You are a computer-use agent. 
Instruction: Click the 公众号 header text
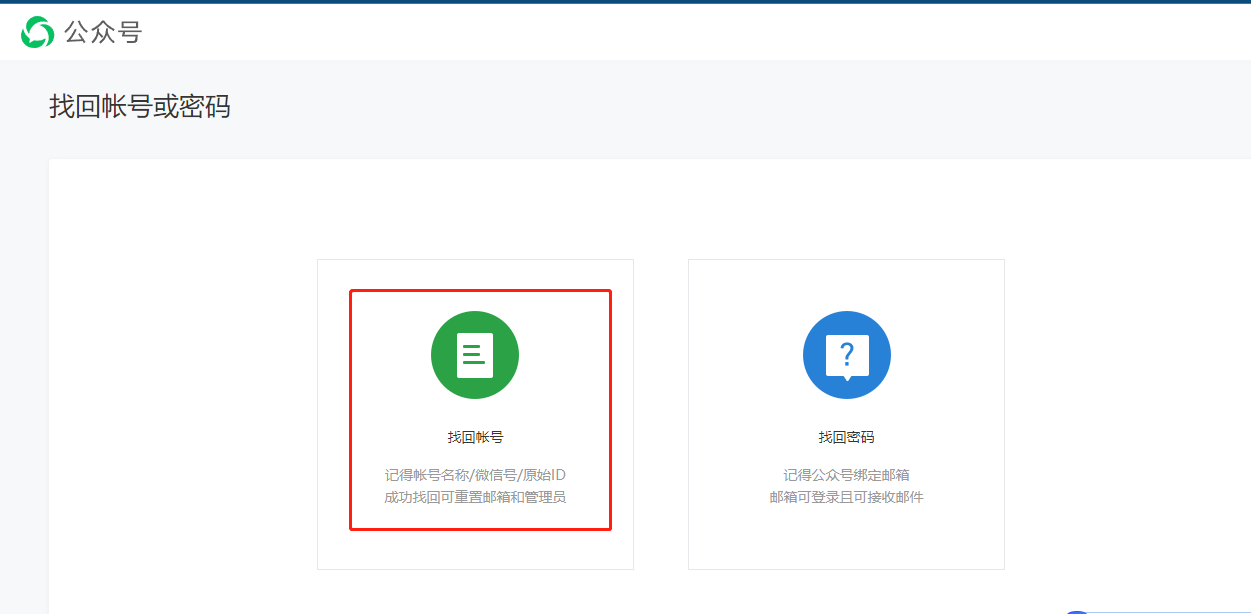(103, 32)
